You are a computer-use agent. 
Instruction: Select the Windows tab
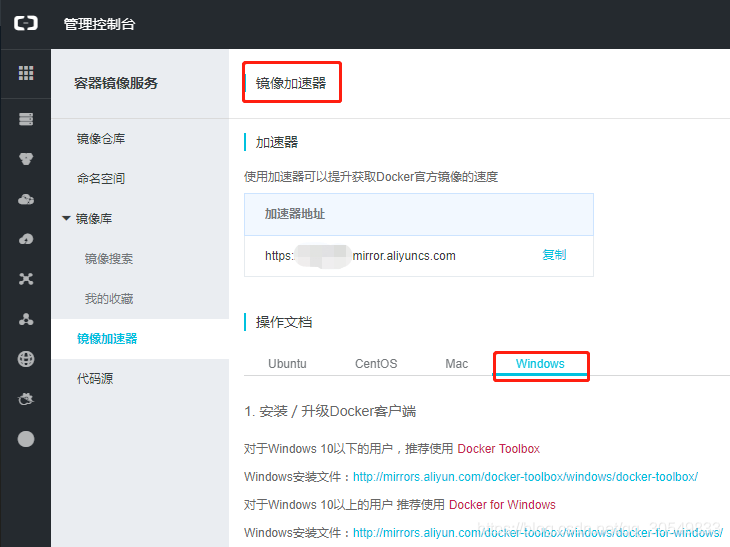point(540,364)
